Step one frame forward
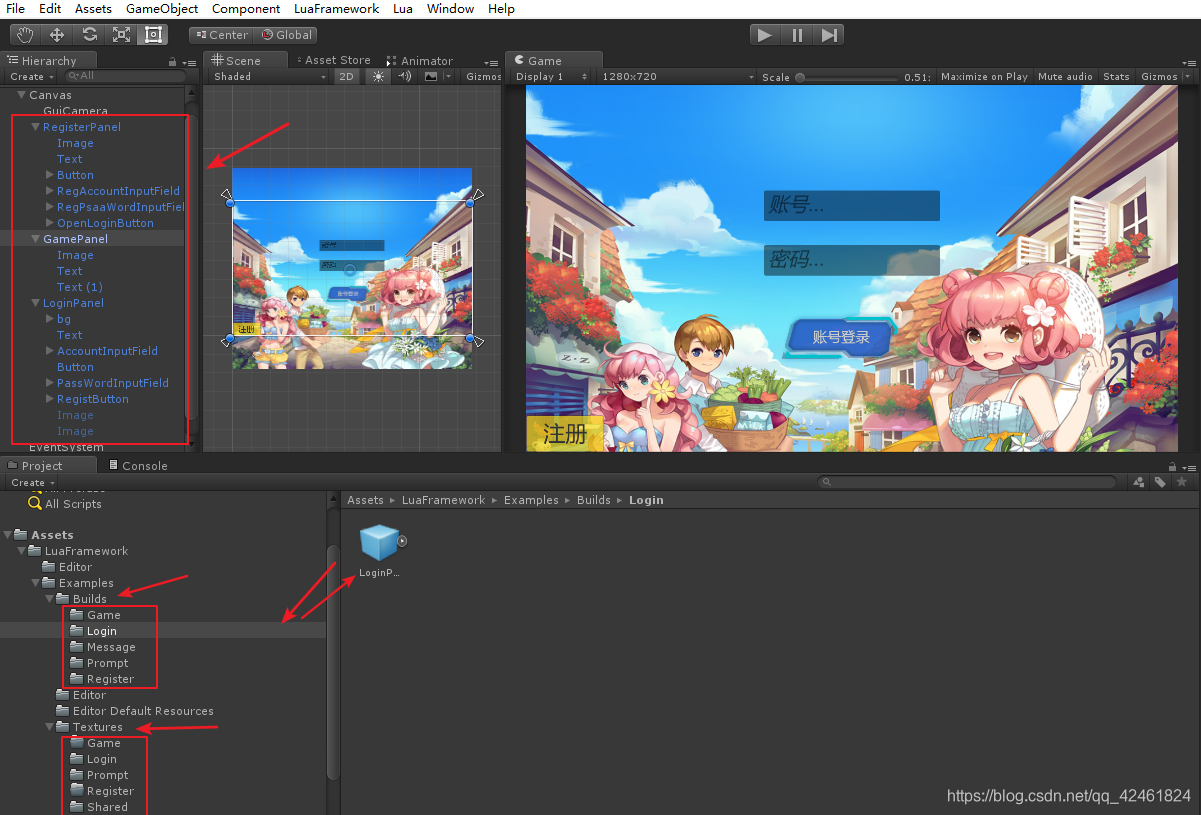 pos(829,35)
